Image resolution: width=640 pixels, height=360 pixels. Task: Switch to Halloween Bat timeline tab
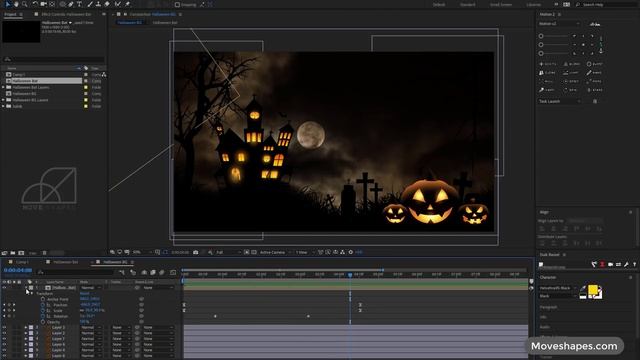(x=65, y=262)
